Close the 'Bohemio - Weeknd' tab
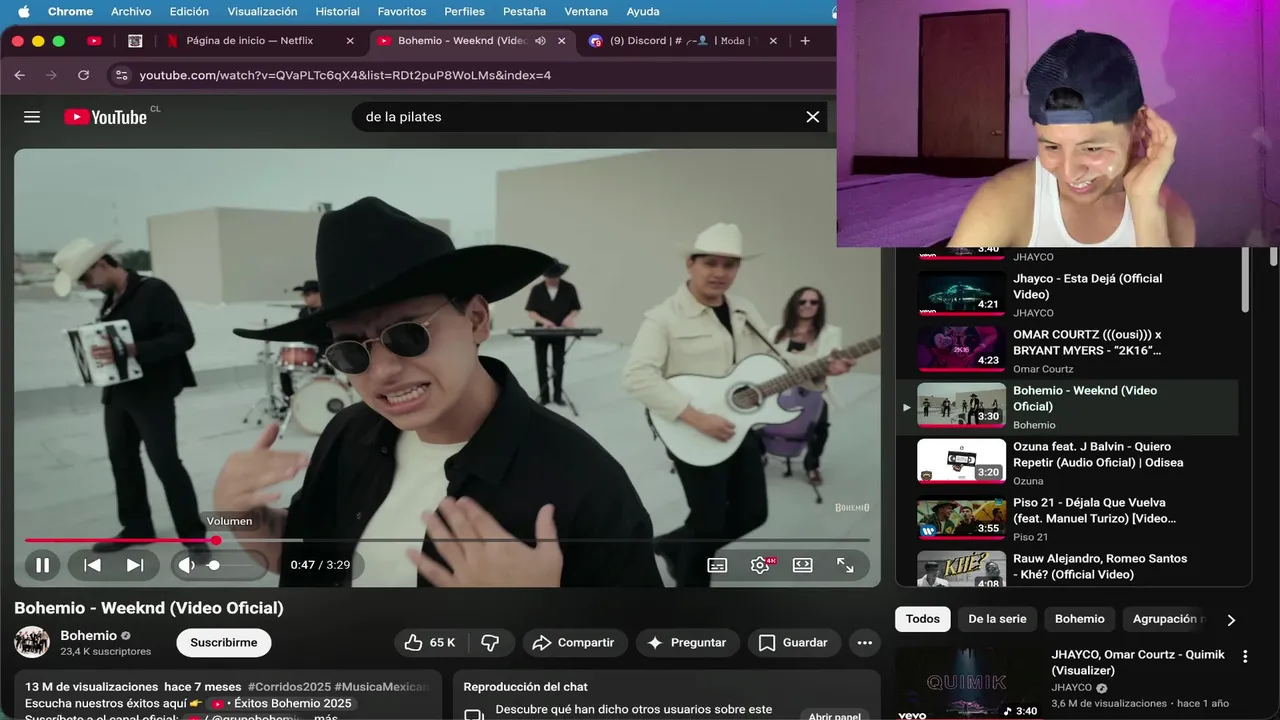 [561, 41]
